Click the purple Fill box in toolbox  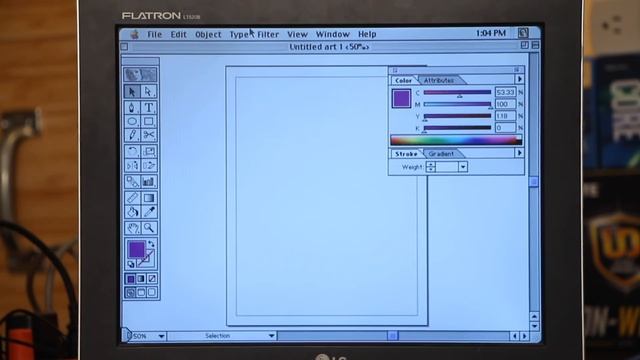(136, 249)
